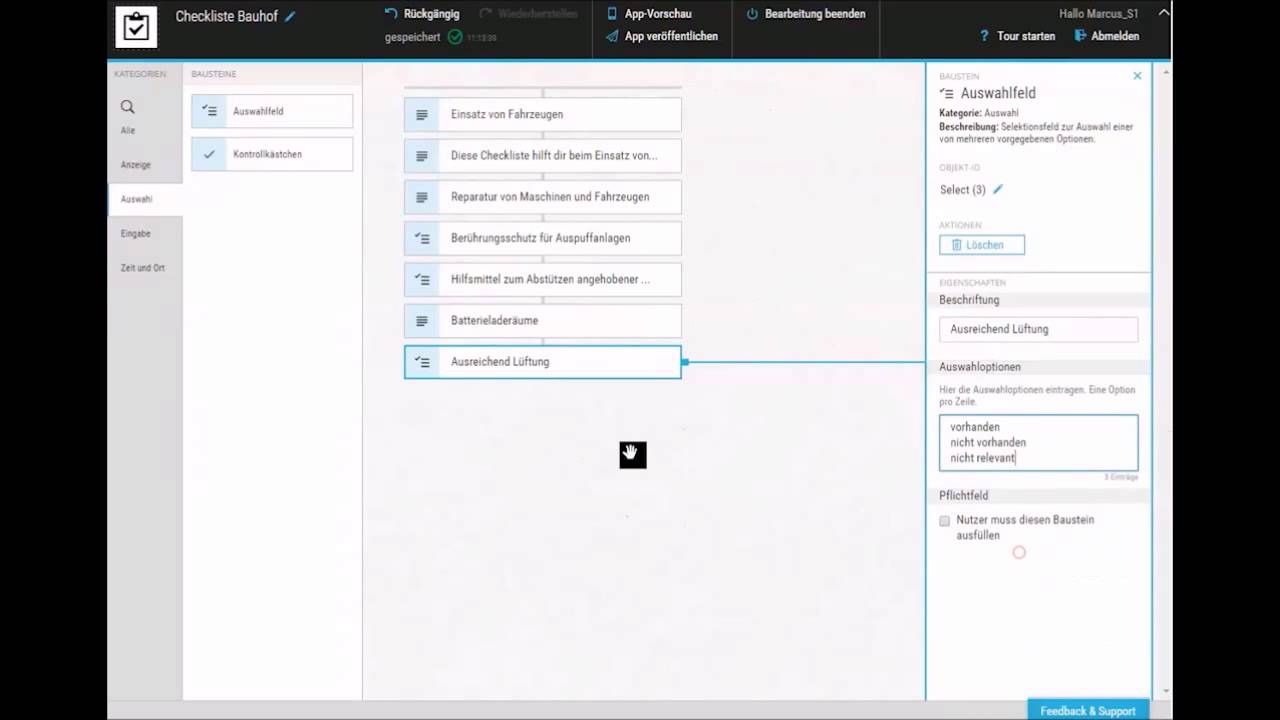Edit Objekt-ID Select (3) pencil icon
The width and height of the screenshot is (1280, 720).
click(997, 189)
